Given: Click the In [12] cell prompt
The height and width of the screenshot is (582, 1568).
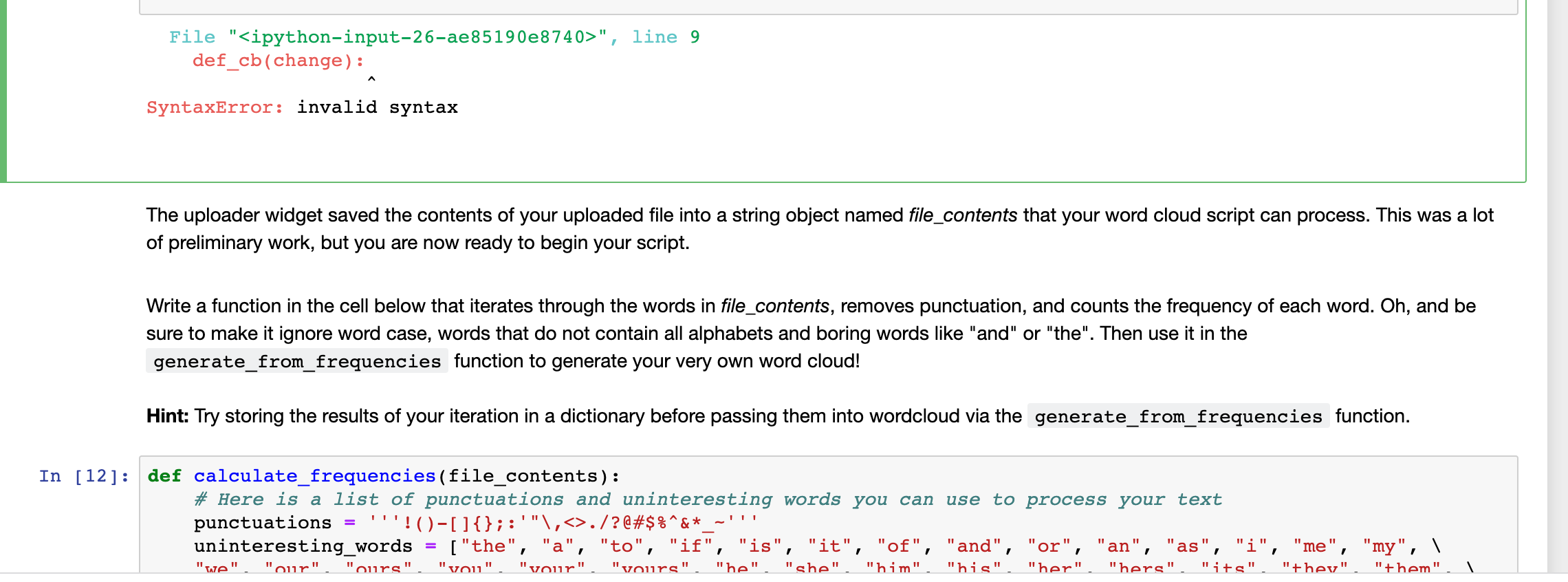Looking at the screenshot, I should pos(84,476).
